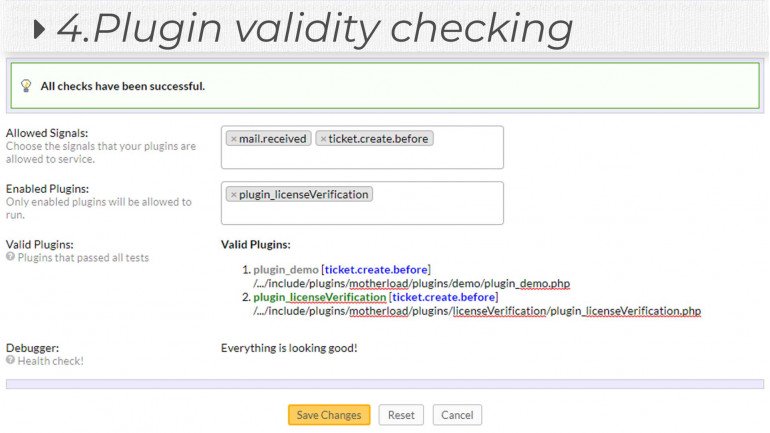This screenshot has width=770, height=433.
Task: Click the Enabled Plugins label
Action: [47, 189]
